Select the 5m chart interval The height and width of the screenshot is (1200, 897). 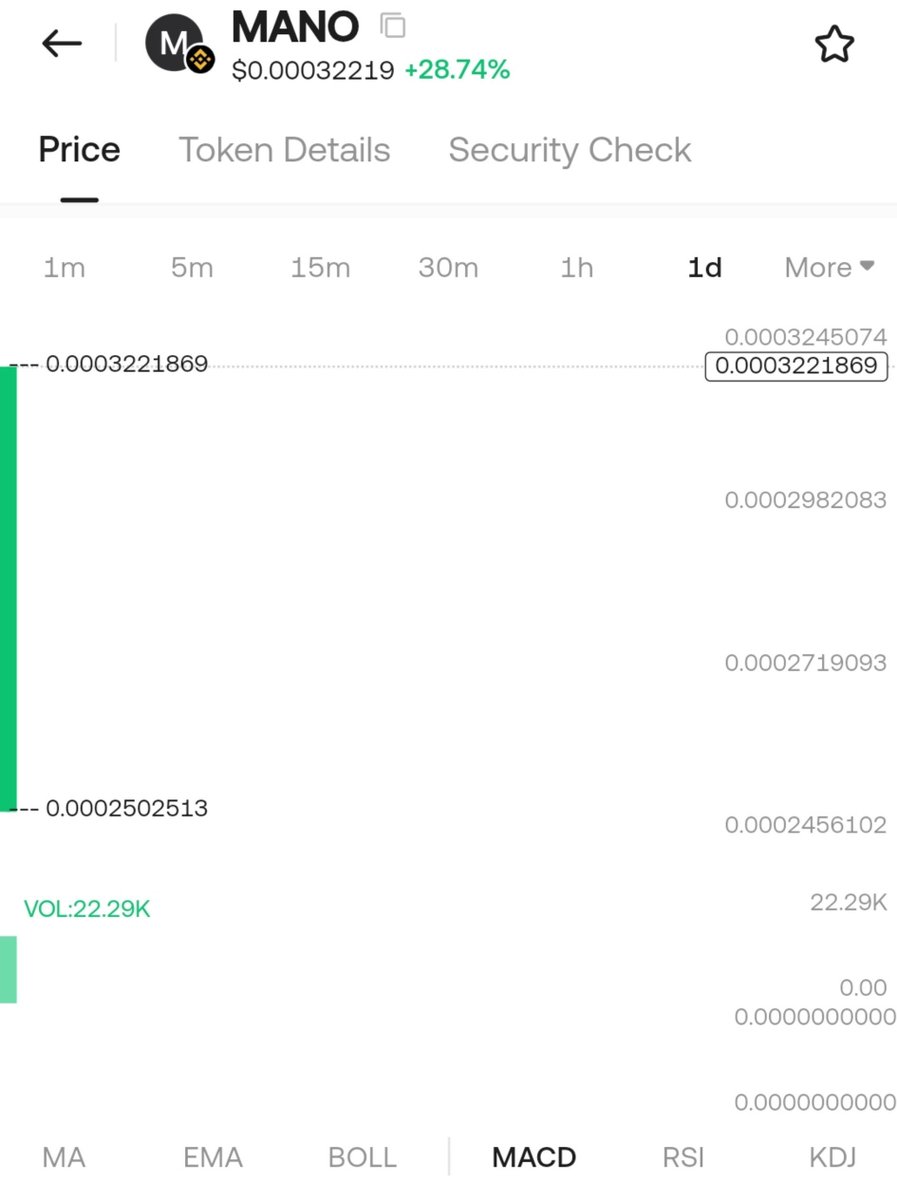pos(192,268)
